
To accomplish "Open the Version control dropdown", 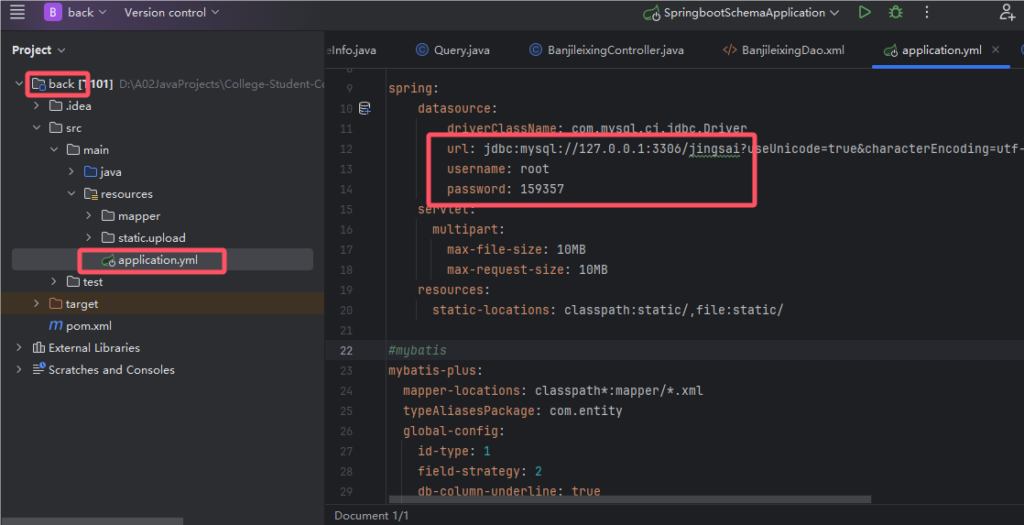I will [x=172, y=12].
